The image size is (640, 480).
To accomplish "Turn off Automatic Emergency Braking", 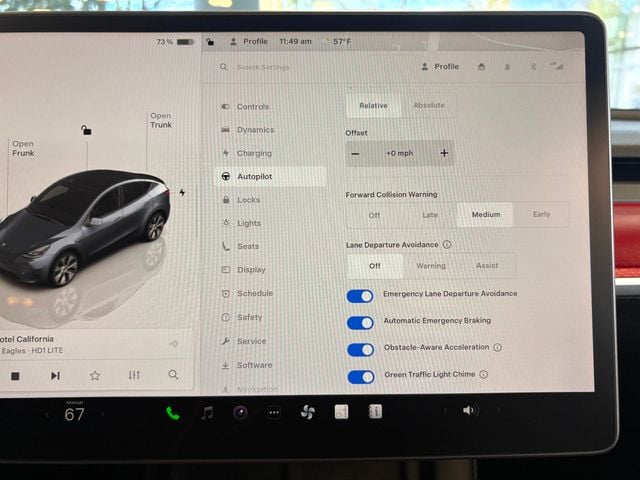I will [x=360, y=322].
